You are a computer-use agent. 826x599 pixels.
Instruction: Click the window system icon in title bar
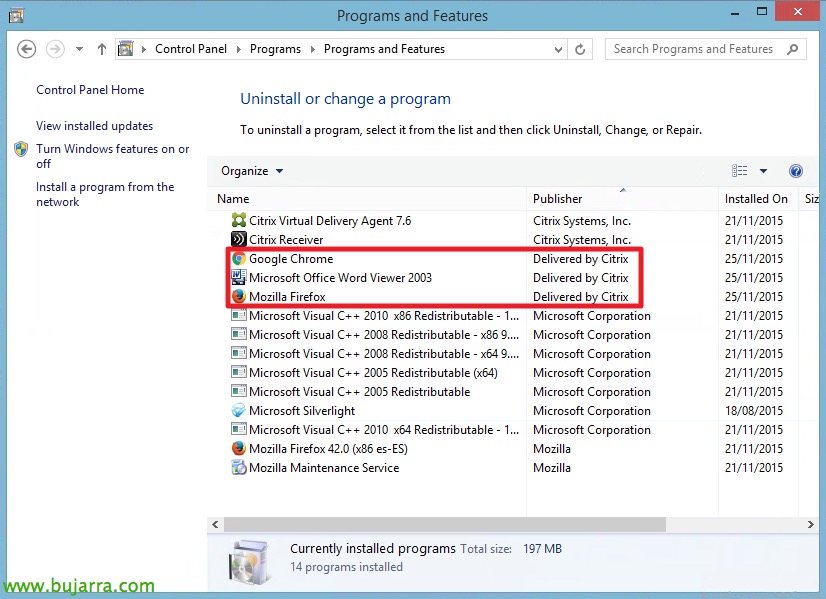click(x=16, y=15)
